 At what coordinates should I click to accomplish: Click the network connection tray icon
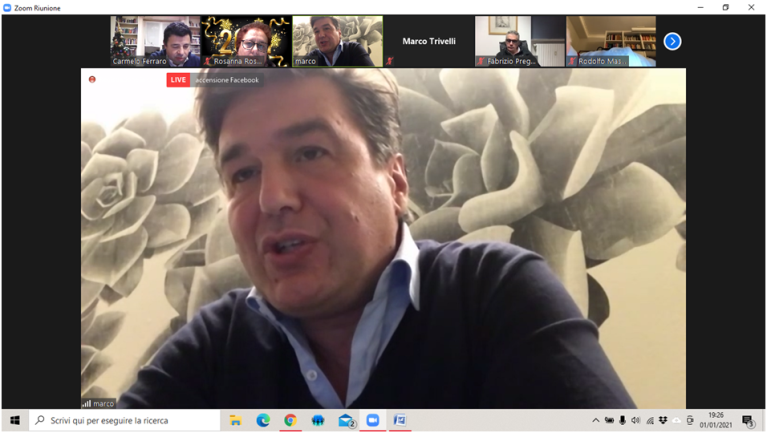point(650,421)
